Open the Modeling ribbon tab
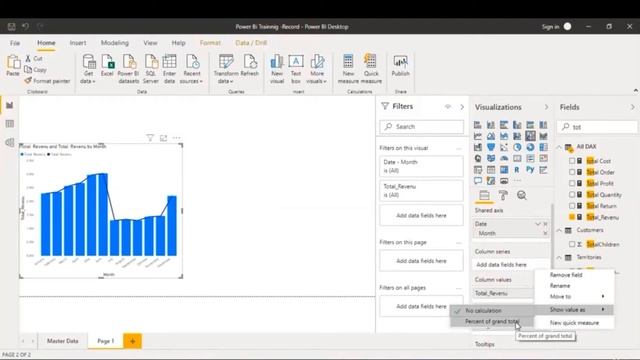640x360 pixels. point(115,43)
